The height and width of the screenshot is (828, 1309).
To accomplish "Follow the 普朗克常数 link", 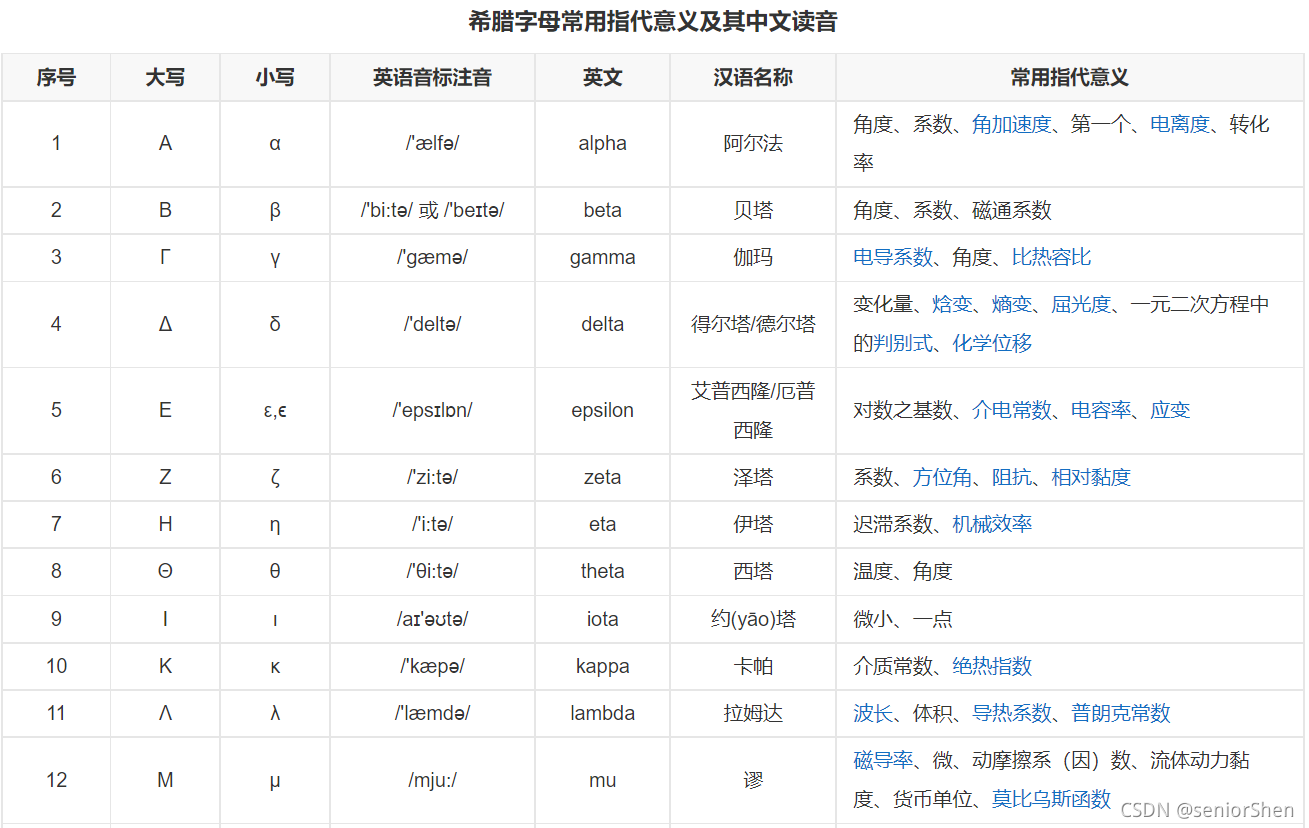I will 1121,713.
